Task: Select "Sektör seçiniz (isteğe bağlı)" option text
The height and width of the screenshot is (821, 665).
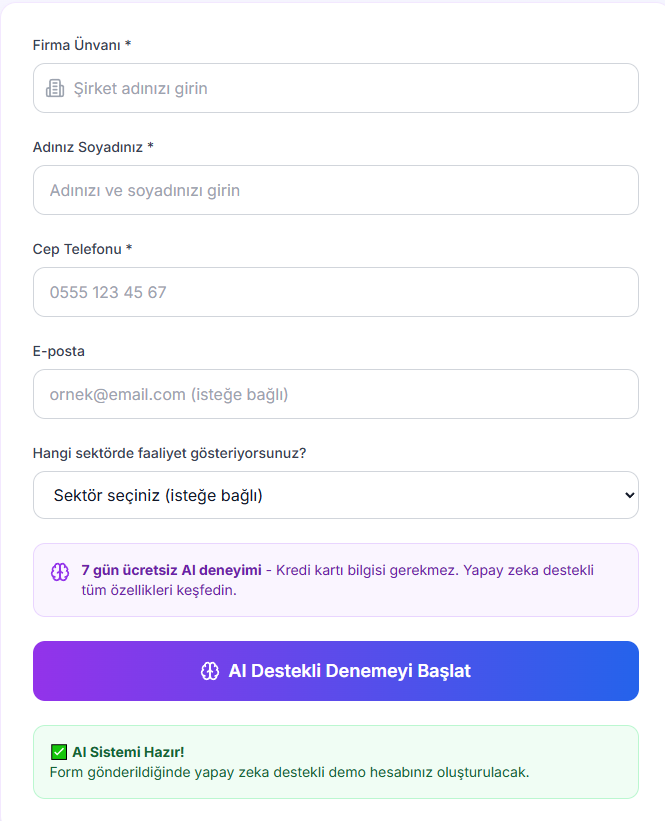Action: pos(157,494)
